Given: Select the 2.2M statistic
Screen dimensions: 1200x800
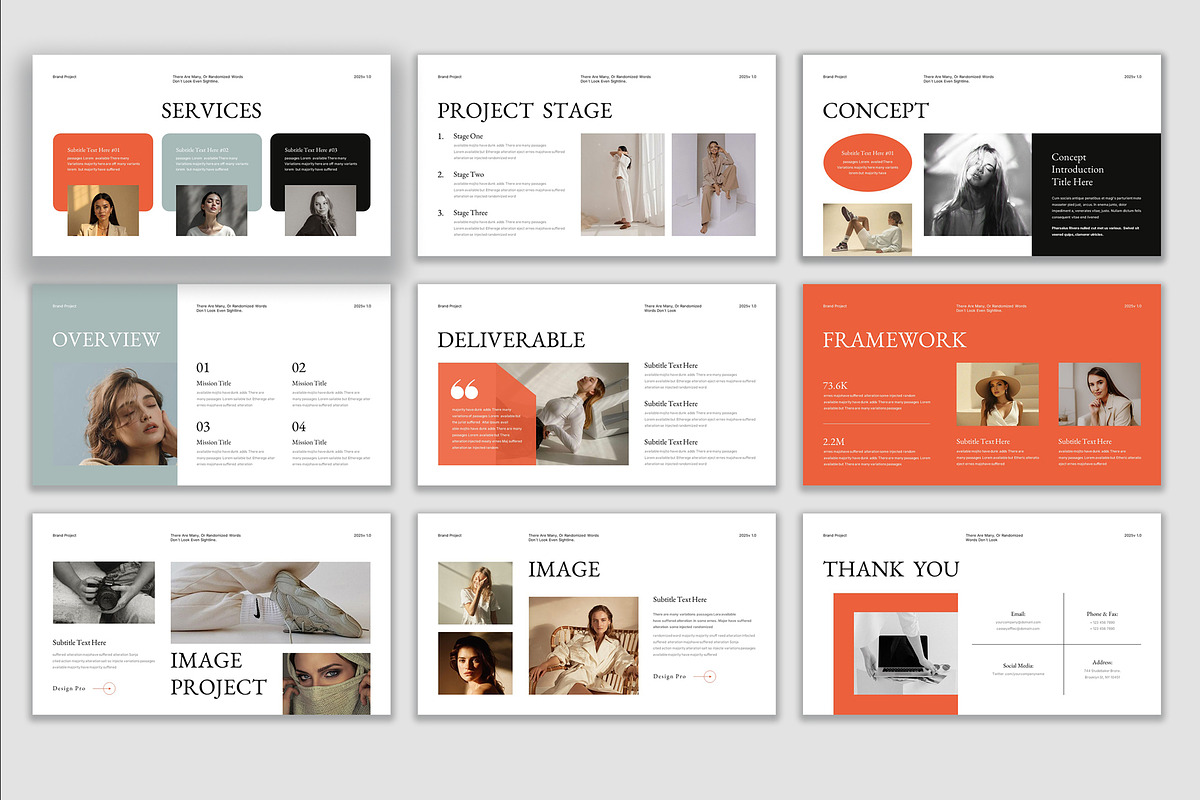Looking at the screenshot, I should (x=835, y=441).
